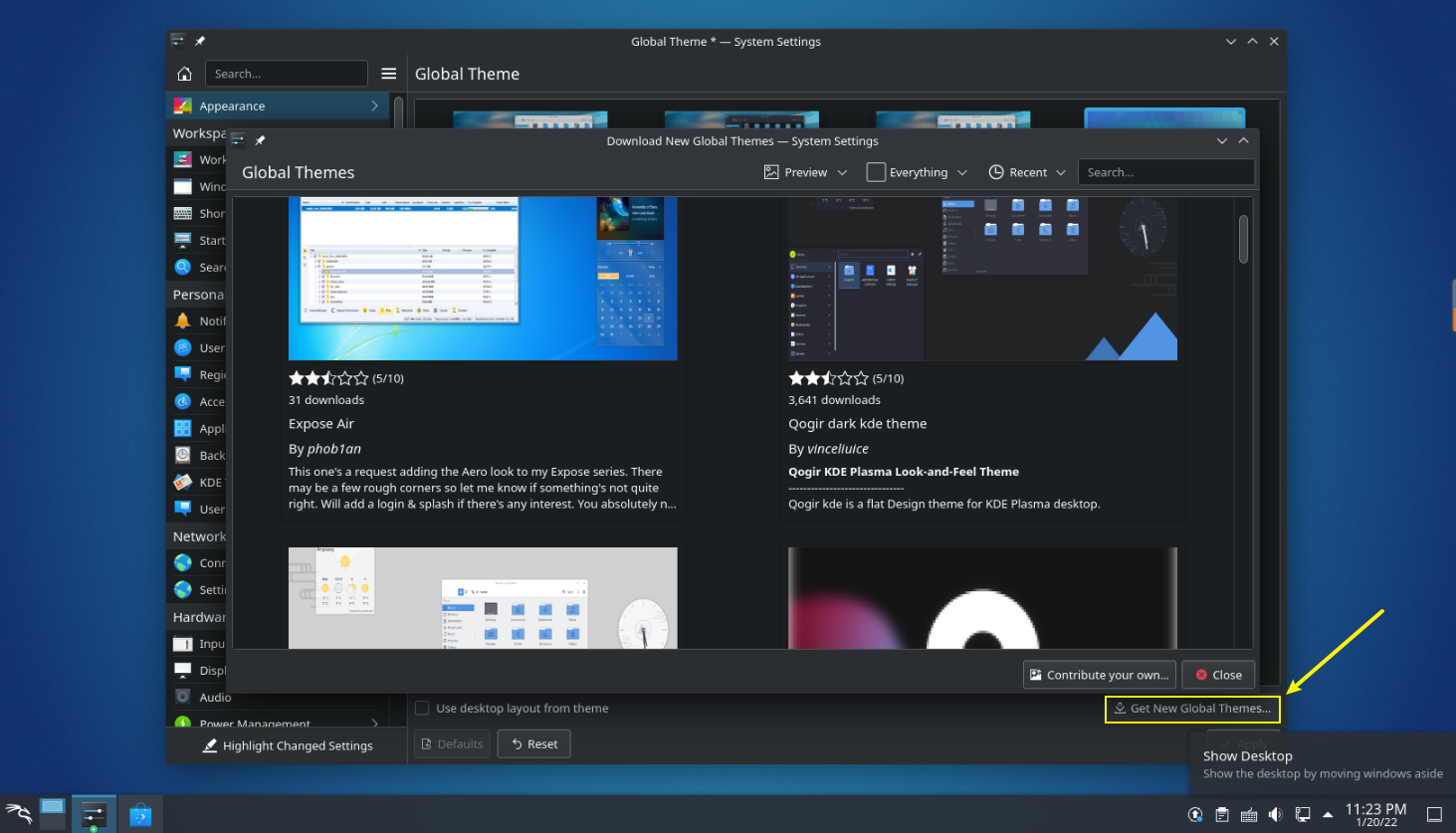Open Connections globe icon under Network
1456x833 pixels.
pyautogui.click(x=183, y=562)
